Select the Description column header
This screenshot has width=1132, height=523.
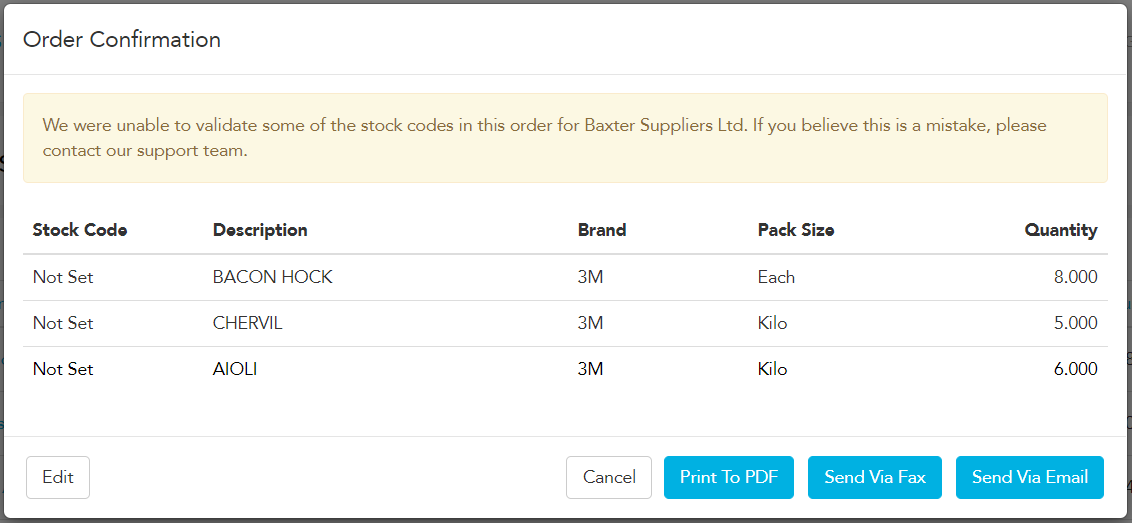260,230
